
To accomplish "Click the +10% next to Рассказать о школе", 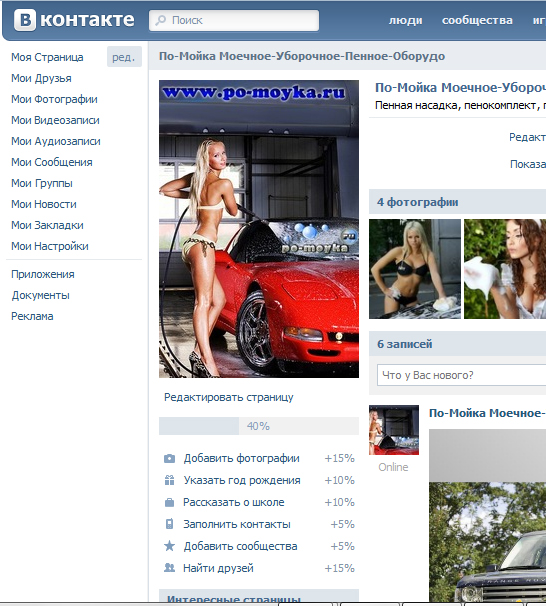I will 339,502.
